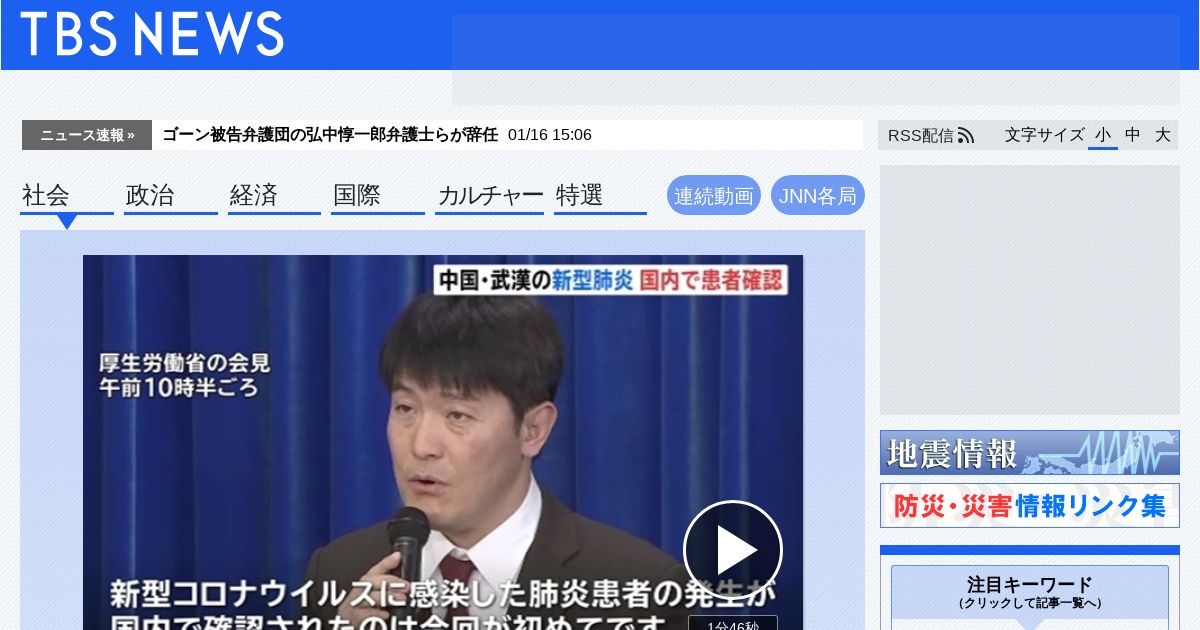Viewport: 1200px width, 630px height.
Task: Click the 1分46秒 video duration label
Action: point(733,624)
